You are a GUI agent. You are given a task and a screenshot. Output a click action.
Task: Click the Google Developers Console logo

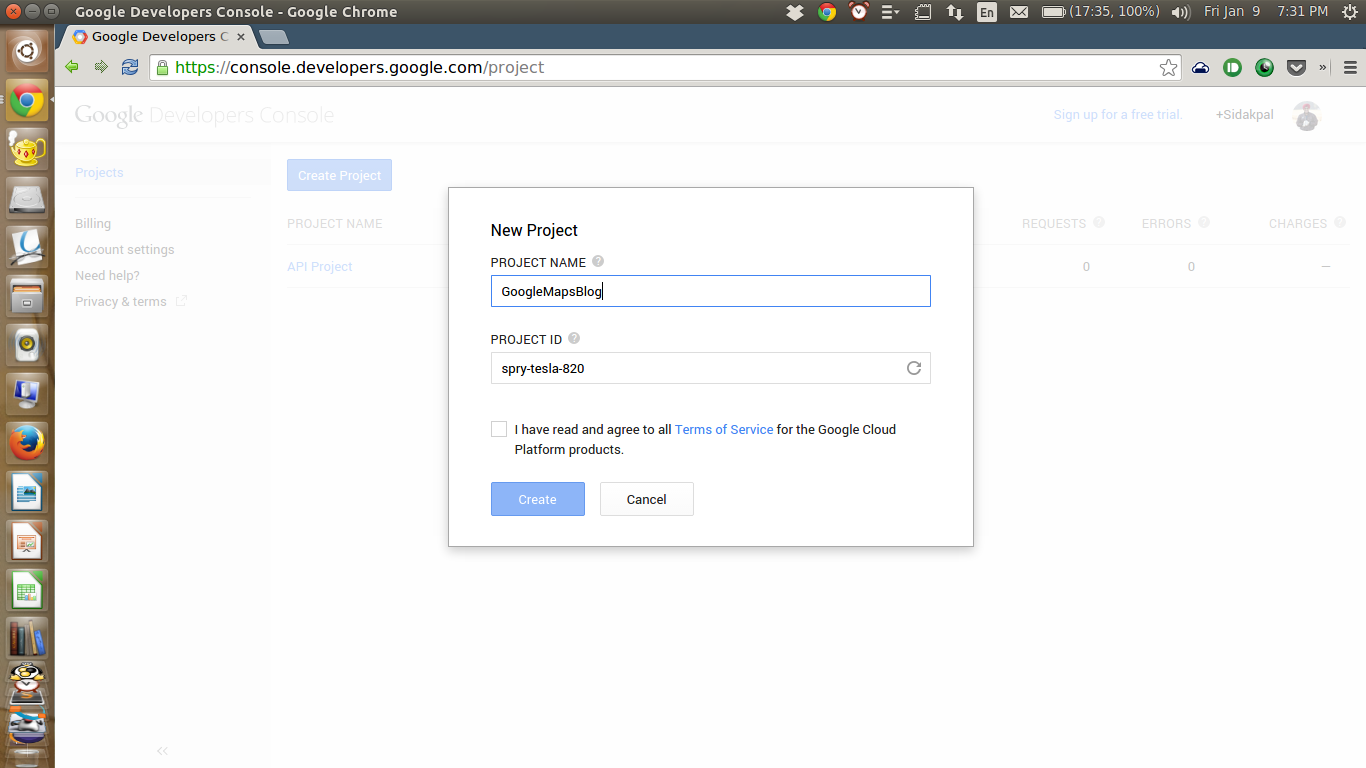(204, 115)
